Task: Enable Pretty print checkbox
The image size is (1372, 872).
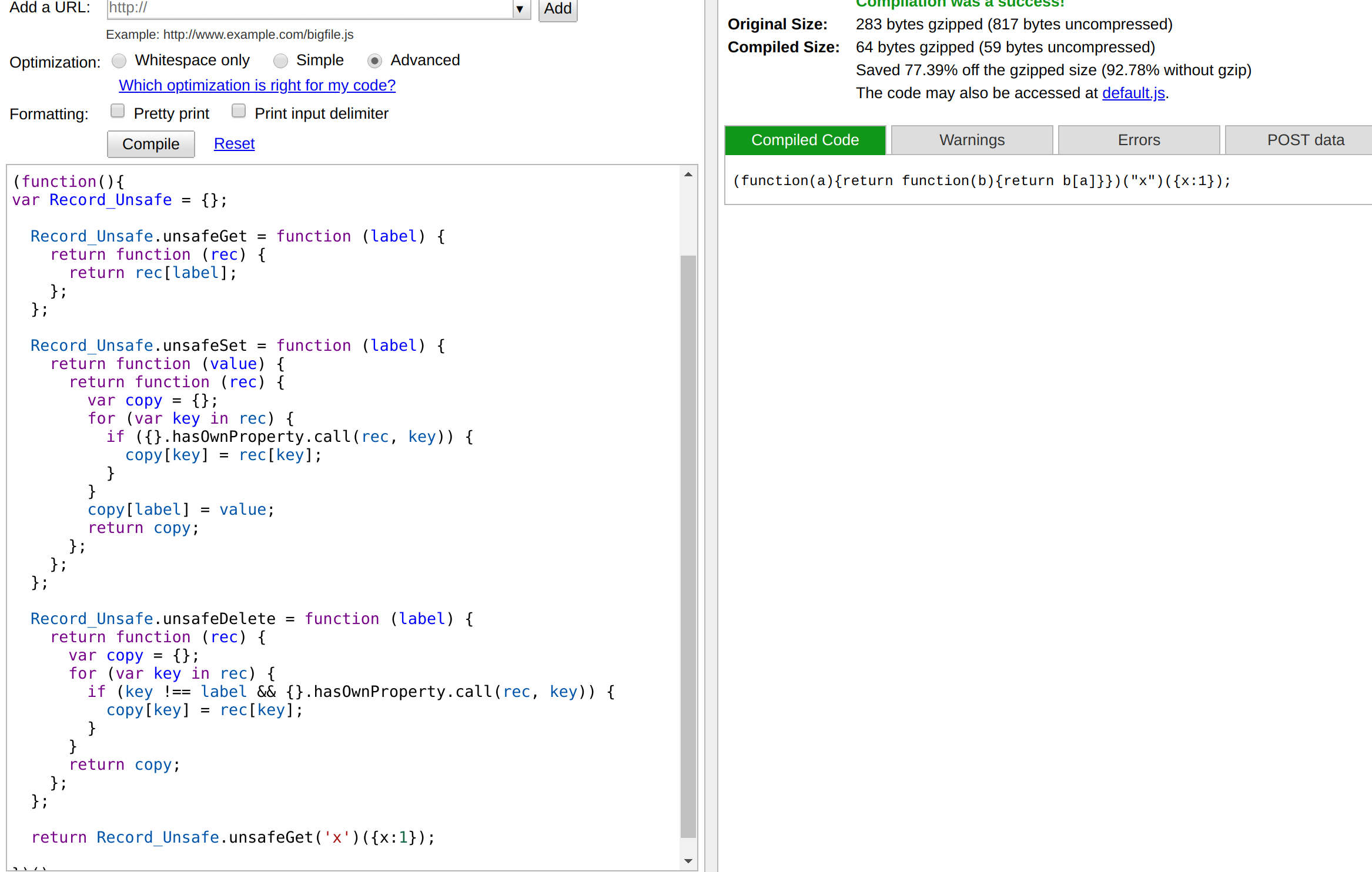Action: coord(118,111)
